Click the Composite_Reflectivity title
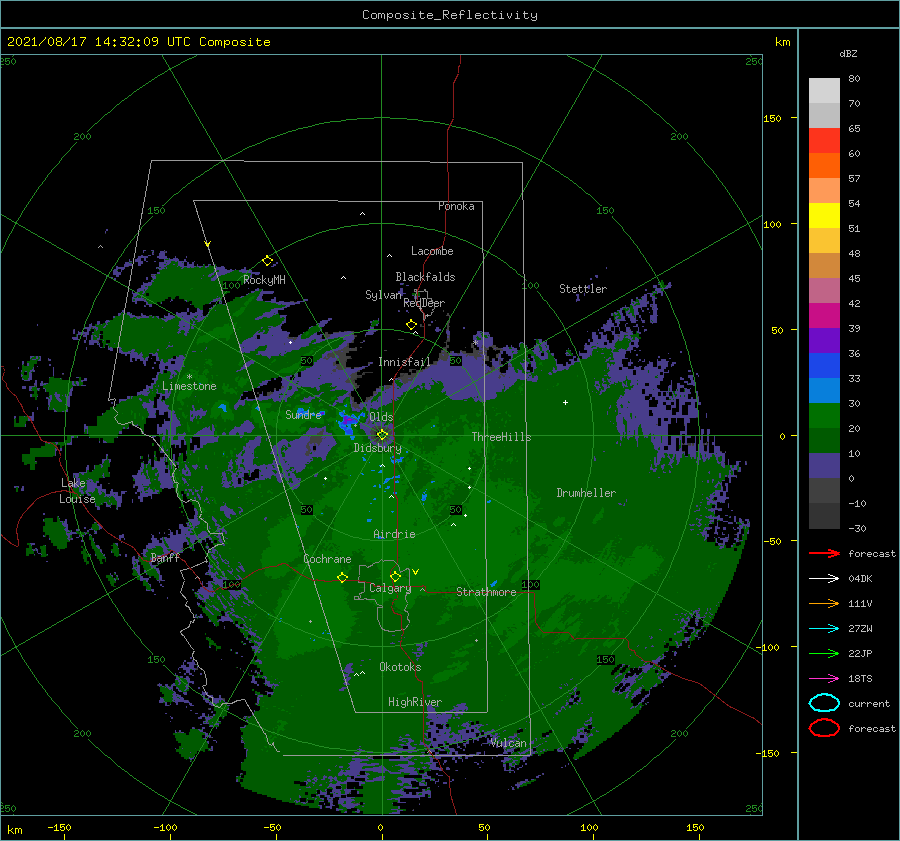This screenshot has width=900, height=841. [x=450, y=15]
